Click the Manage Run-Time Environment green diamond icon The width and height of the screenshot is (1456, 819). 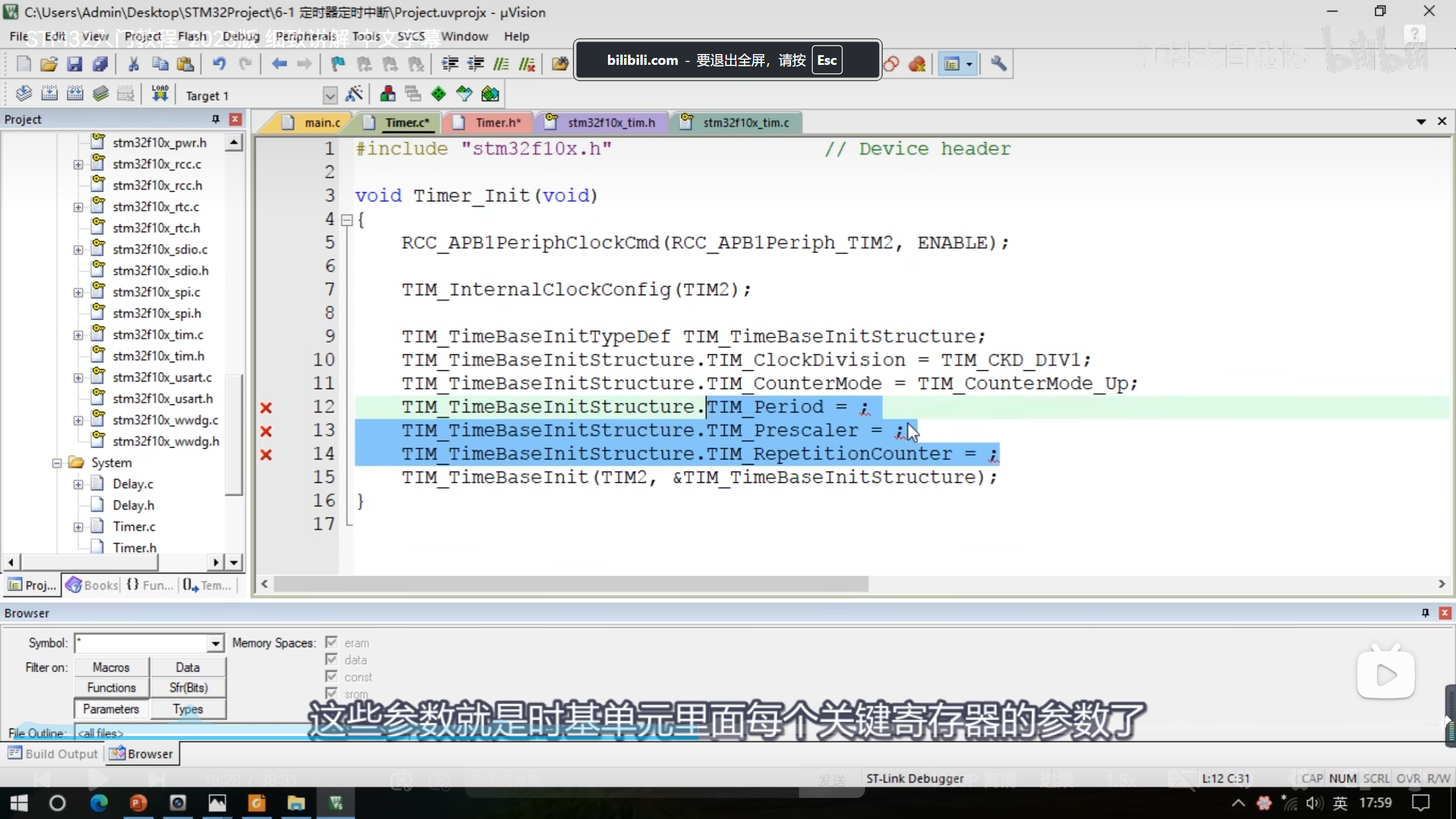pyautogui.click(x=439, y=94)
